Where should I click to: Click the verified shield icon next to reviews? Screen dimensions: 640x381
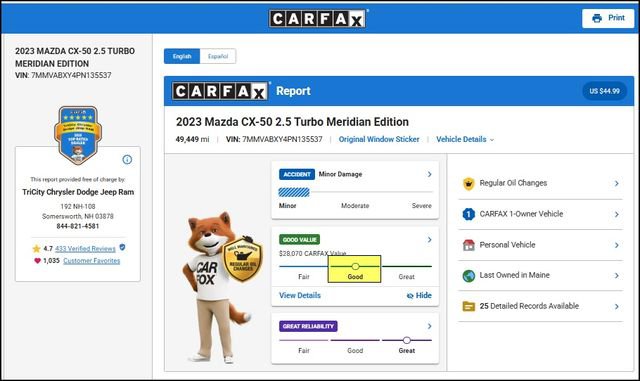(x=122, y=247)
